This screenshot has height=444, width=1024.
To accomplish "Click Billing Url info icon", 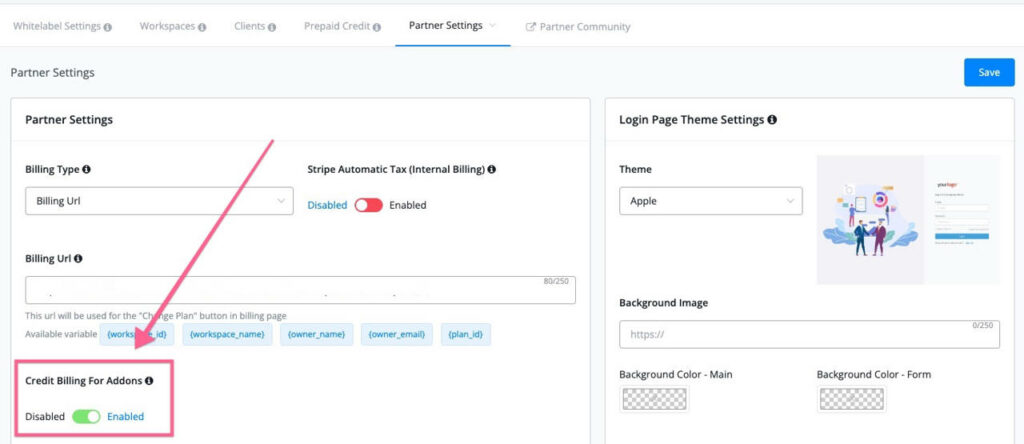I will [x=78, y=258].
